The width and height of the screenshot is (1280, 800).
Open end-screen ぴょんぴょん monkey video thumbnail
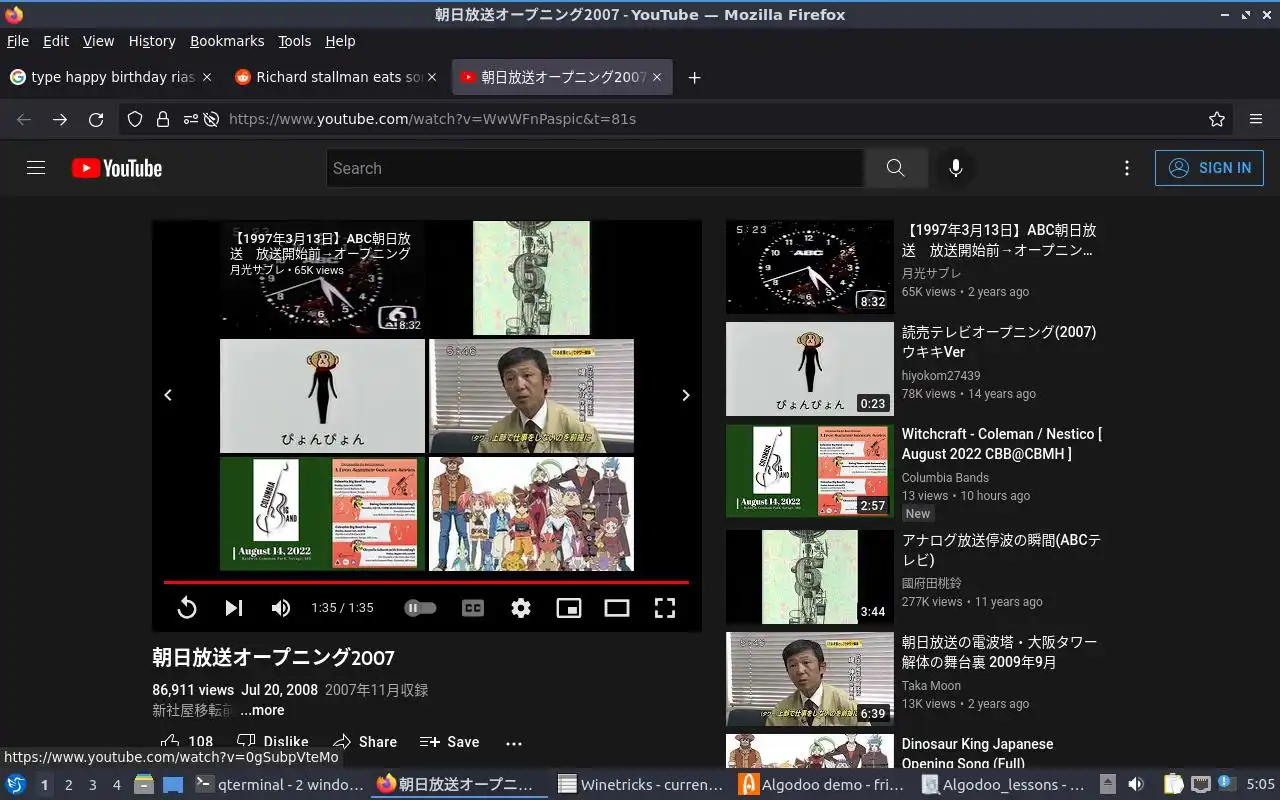322,396
